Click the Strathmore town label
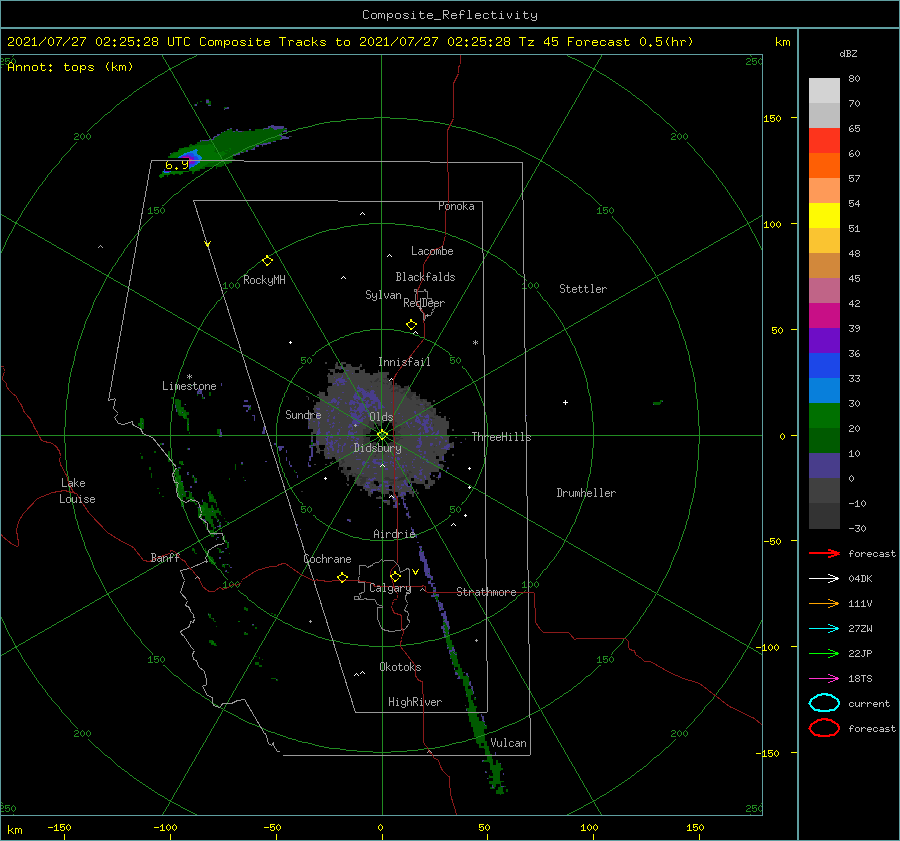This screenshot has height=841, width=900. point(486,592)
